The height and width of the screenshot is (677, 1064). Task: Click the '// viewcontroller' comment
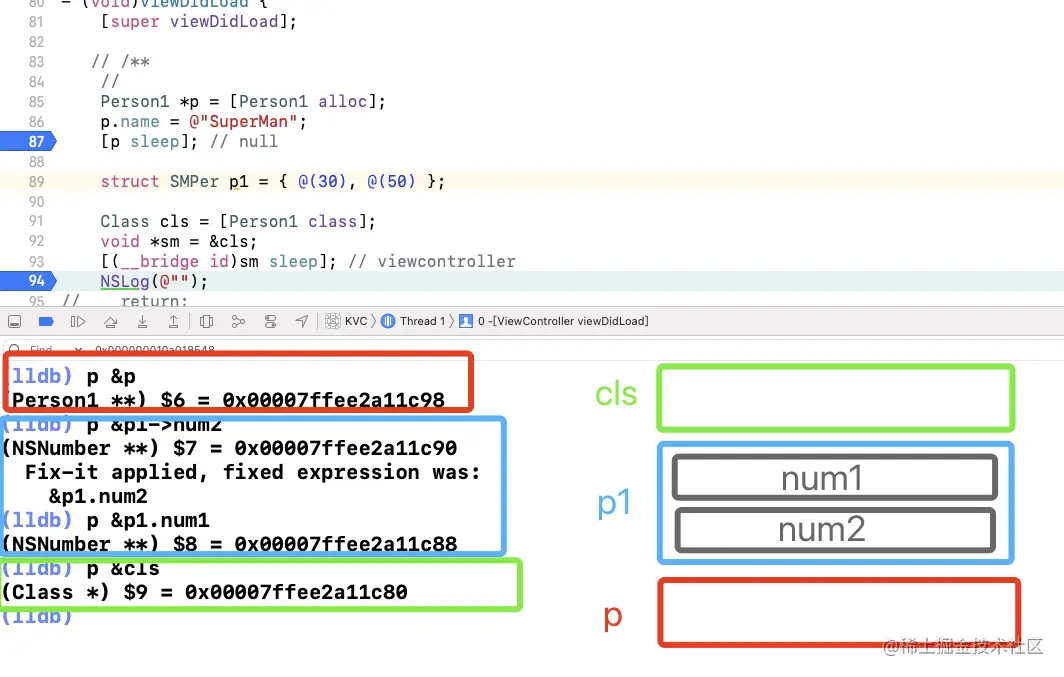click(x=432, y=262)
